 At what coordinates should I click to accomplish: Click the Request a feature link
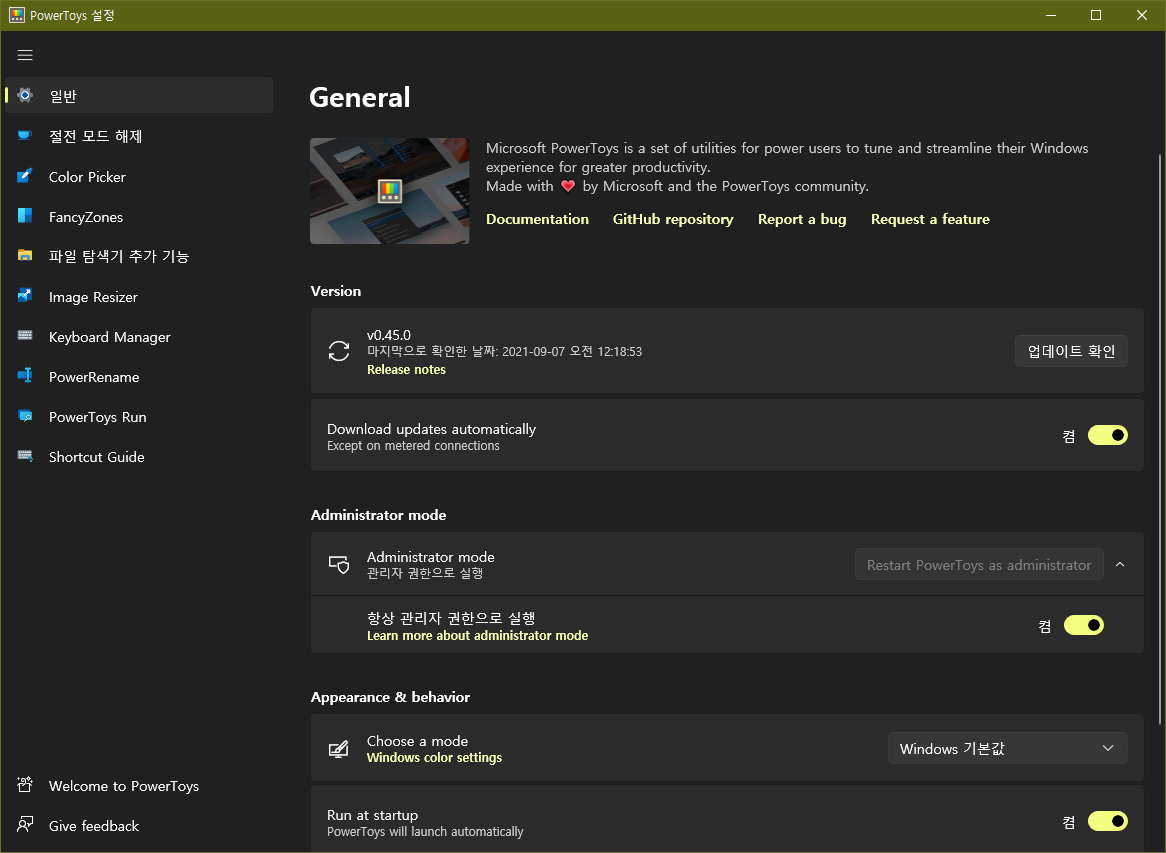click(x=930, y=219)
